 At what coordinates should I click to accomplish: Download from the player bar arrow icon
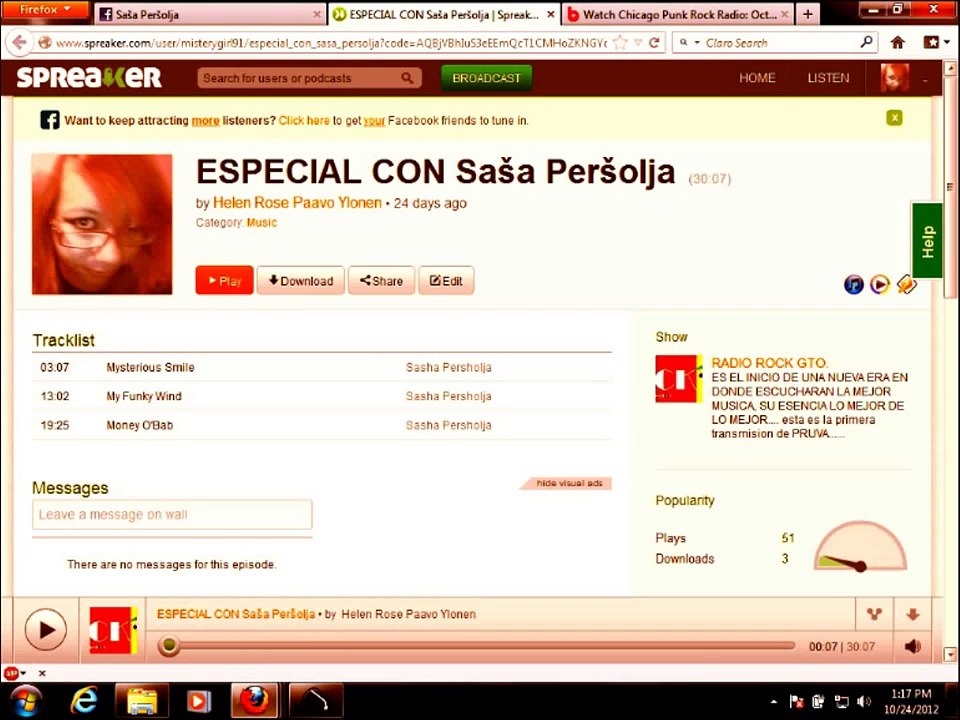click(x=912, y=614)
